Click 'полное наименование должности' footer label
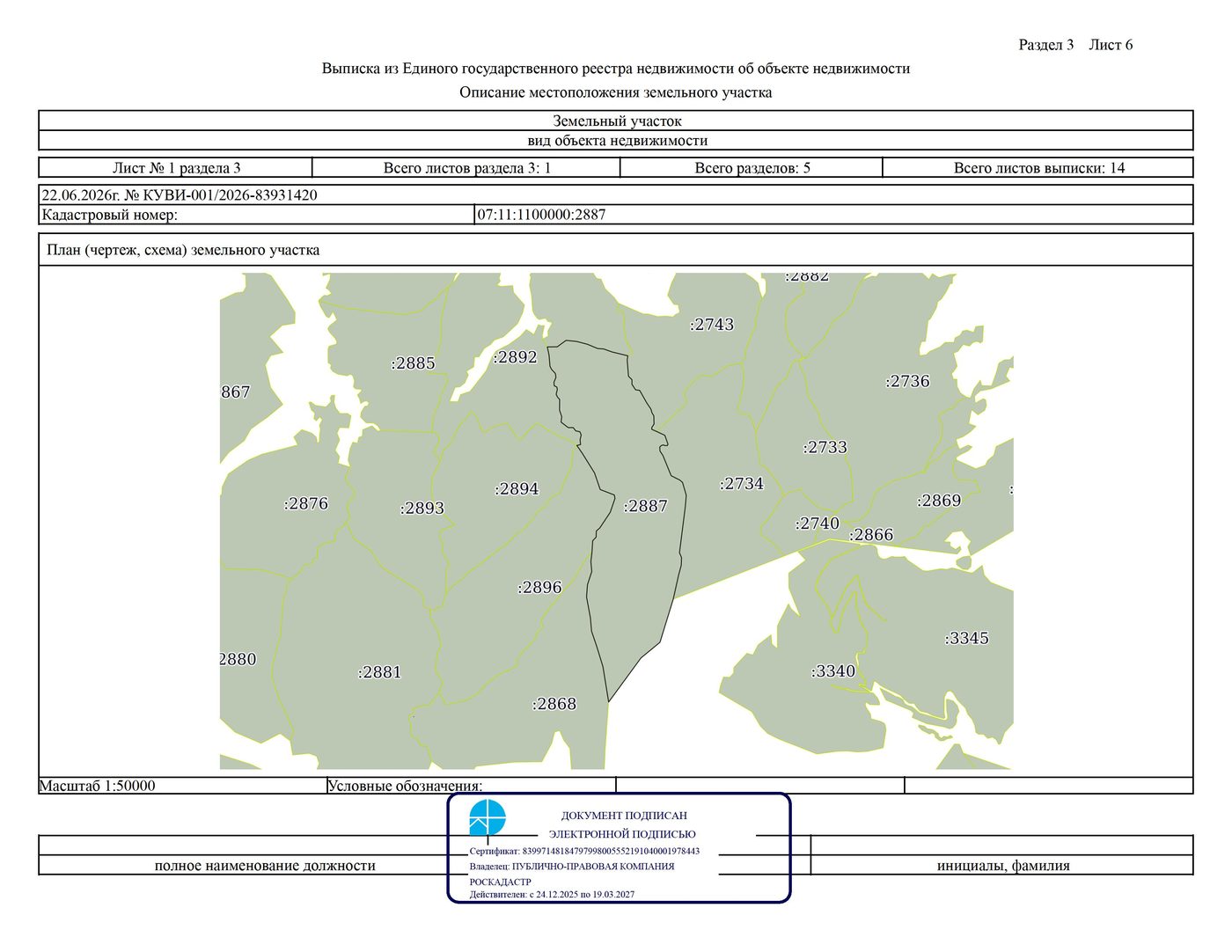The image size is (1232, 952). tap(265, 866)
